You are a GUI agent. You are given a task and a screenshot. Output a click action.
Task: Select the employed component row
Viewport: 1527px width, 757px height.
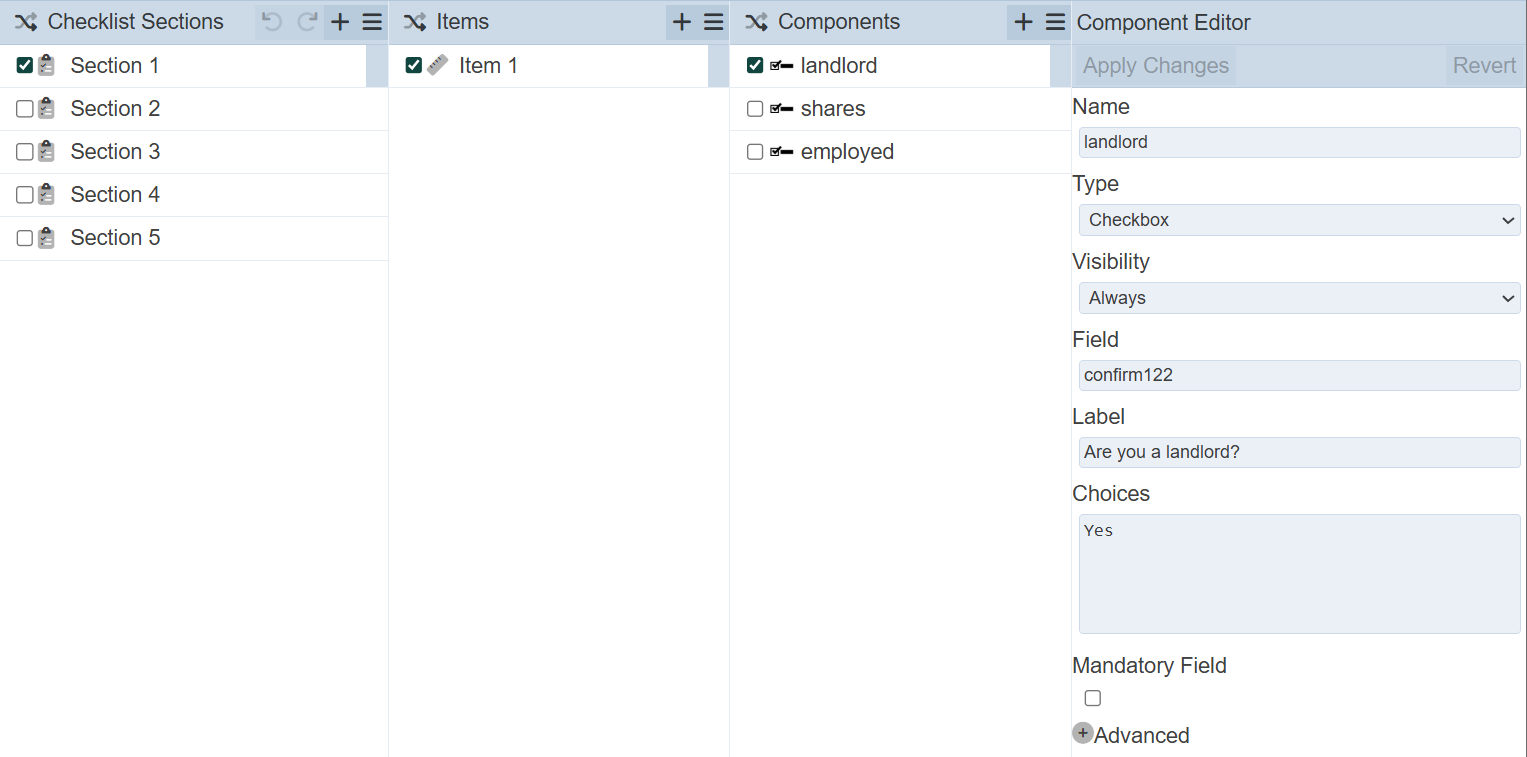(847, 152)
